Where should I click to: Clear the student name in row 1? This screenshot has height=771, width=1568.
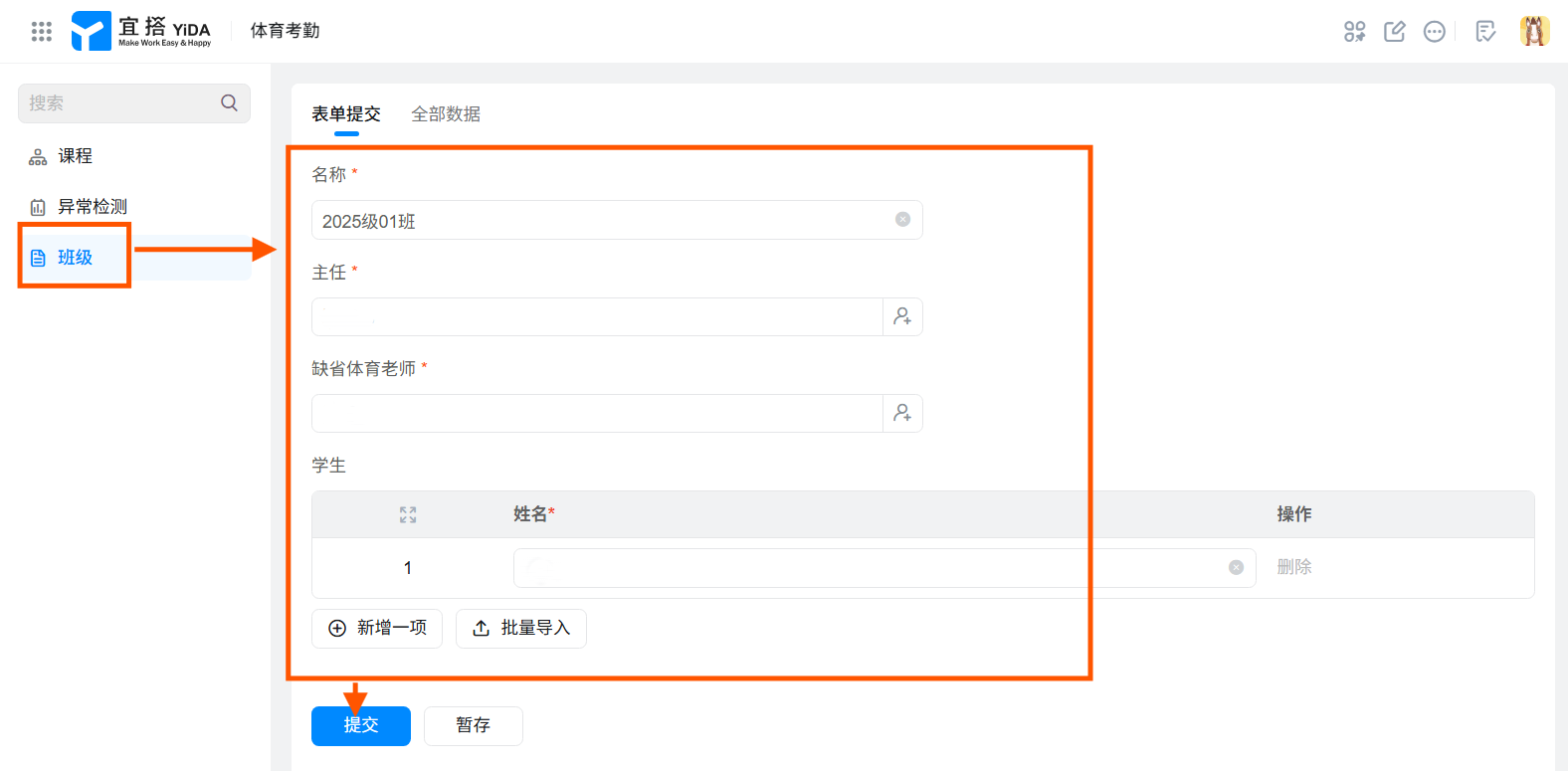click(1236, 567)
